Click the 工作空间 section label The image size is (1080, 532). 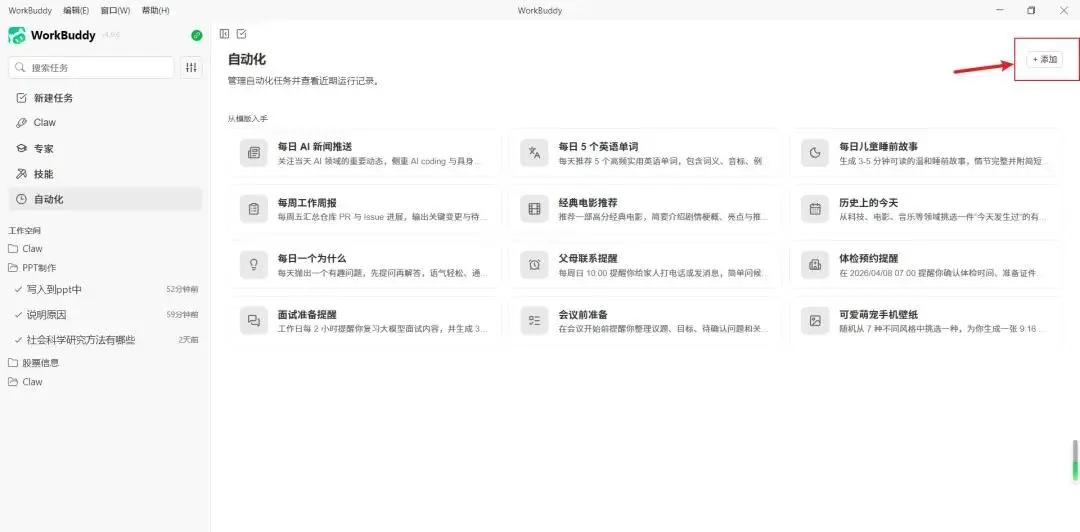[25, 230]
